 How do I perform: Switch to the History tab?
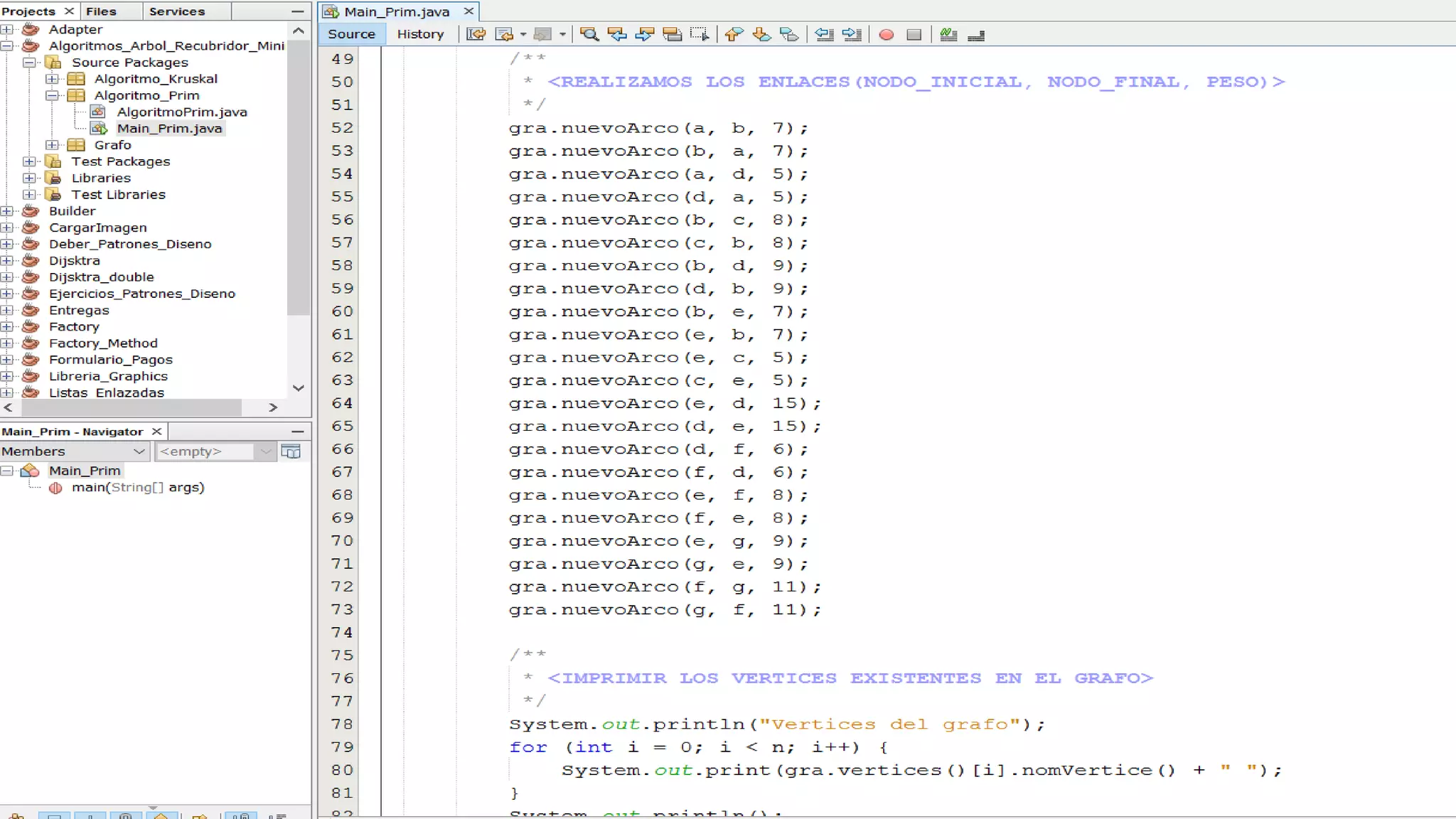[419, 34]
